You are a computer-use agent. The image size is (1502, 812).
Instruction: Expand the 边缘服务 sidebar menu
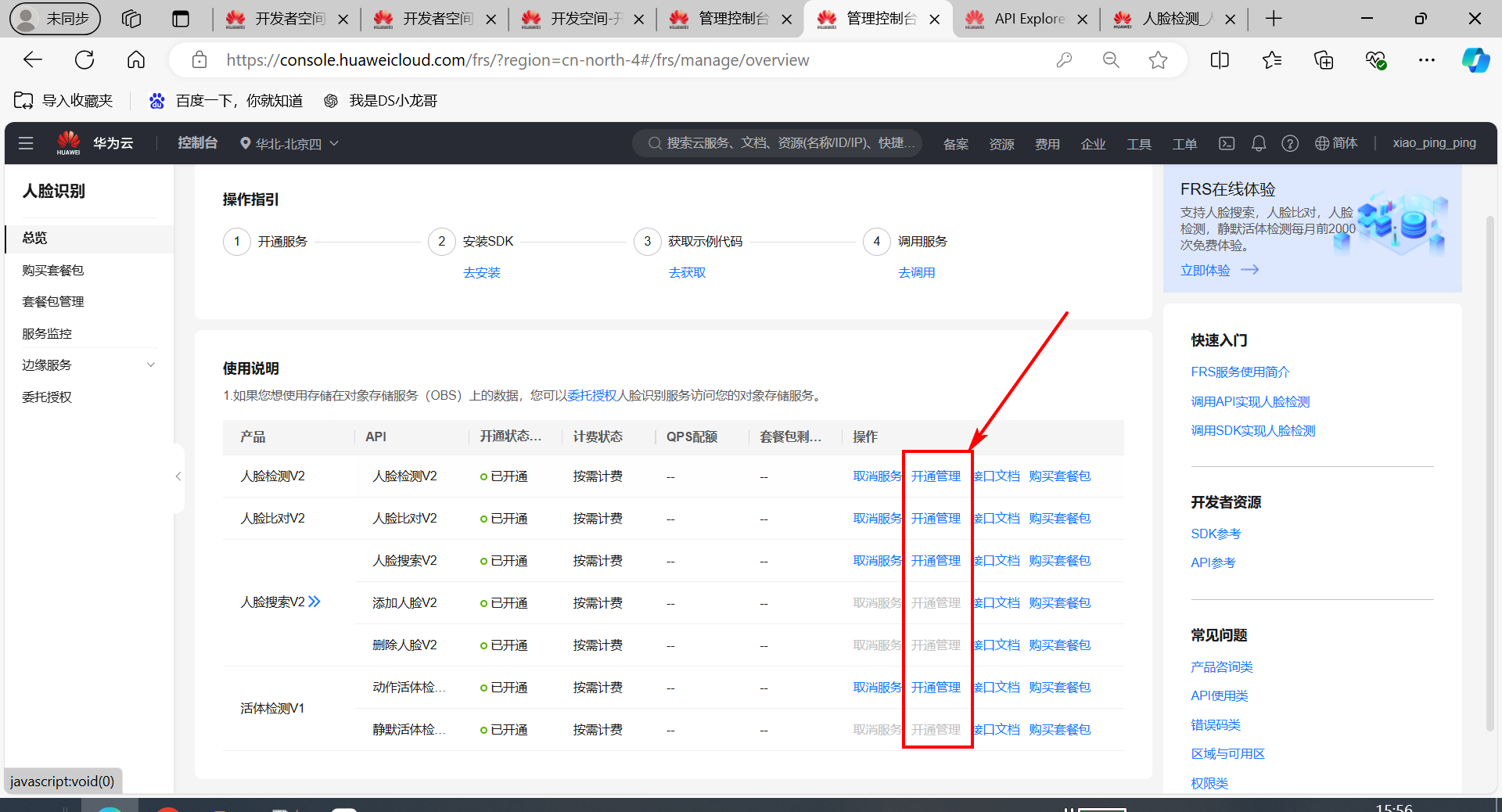[150, 365]
